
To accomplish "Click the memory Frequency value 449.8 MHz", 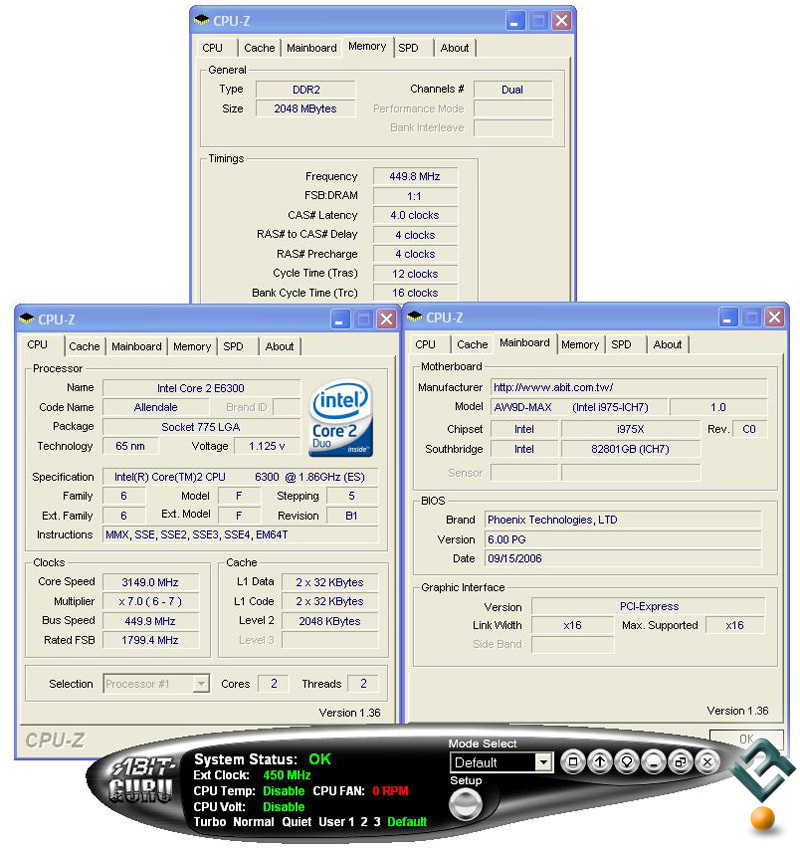I will tap(415, 176).
